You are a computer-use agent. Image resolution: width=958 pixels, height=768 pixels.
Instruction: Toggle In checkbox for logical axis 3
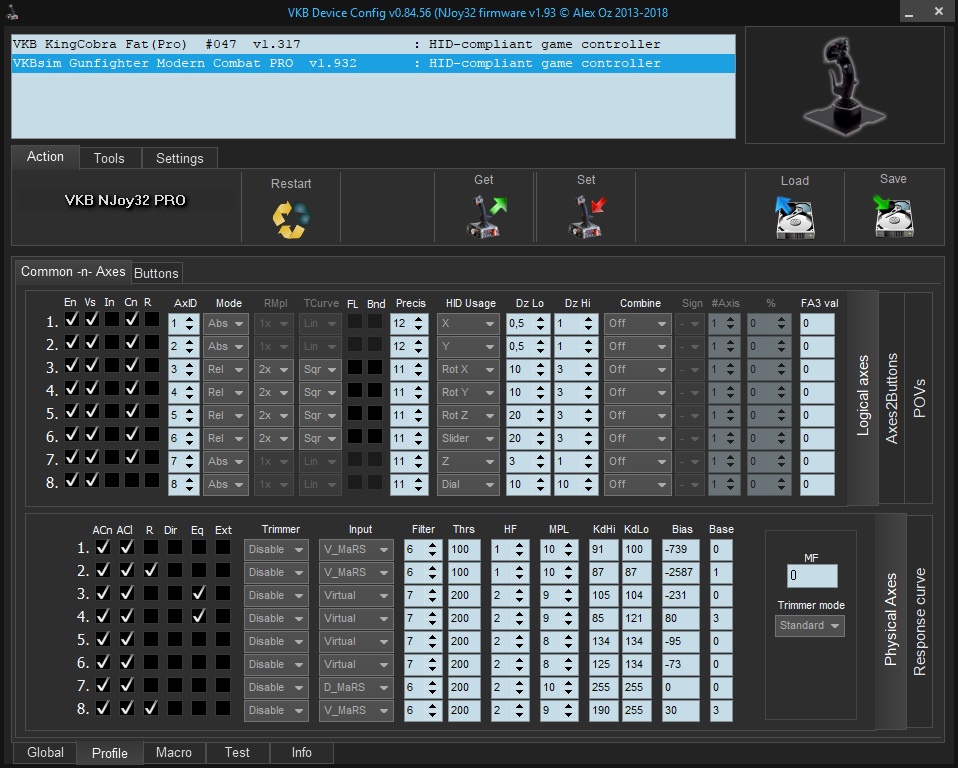point(110,366)
